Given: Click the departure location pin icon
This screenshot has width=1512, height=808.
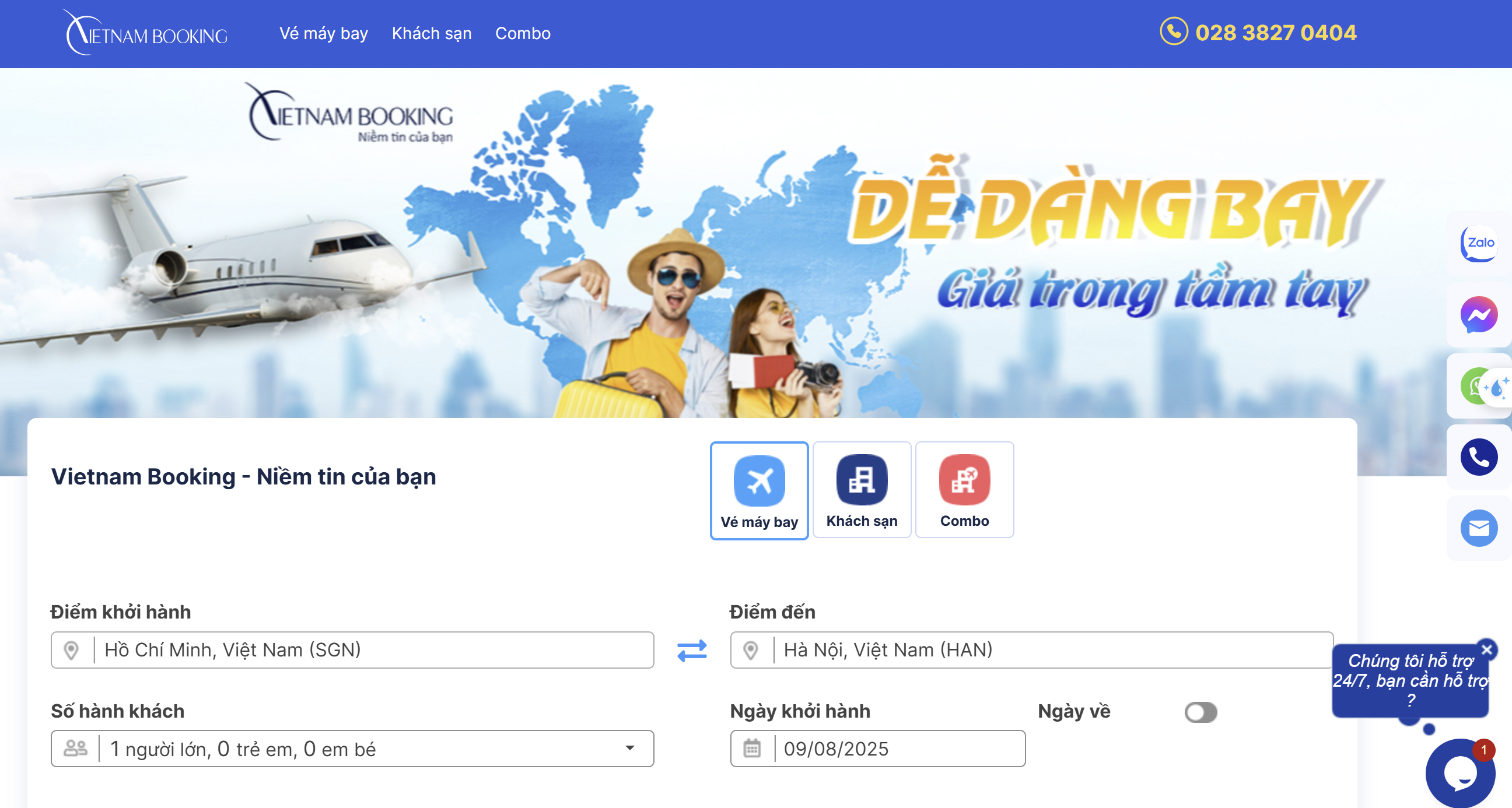Looking at the screenshot, I should 72,650.
